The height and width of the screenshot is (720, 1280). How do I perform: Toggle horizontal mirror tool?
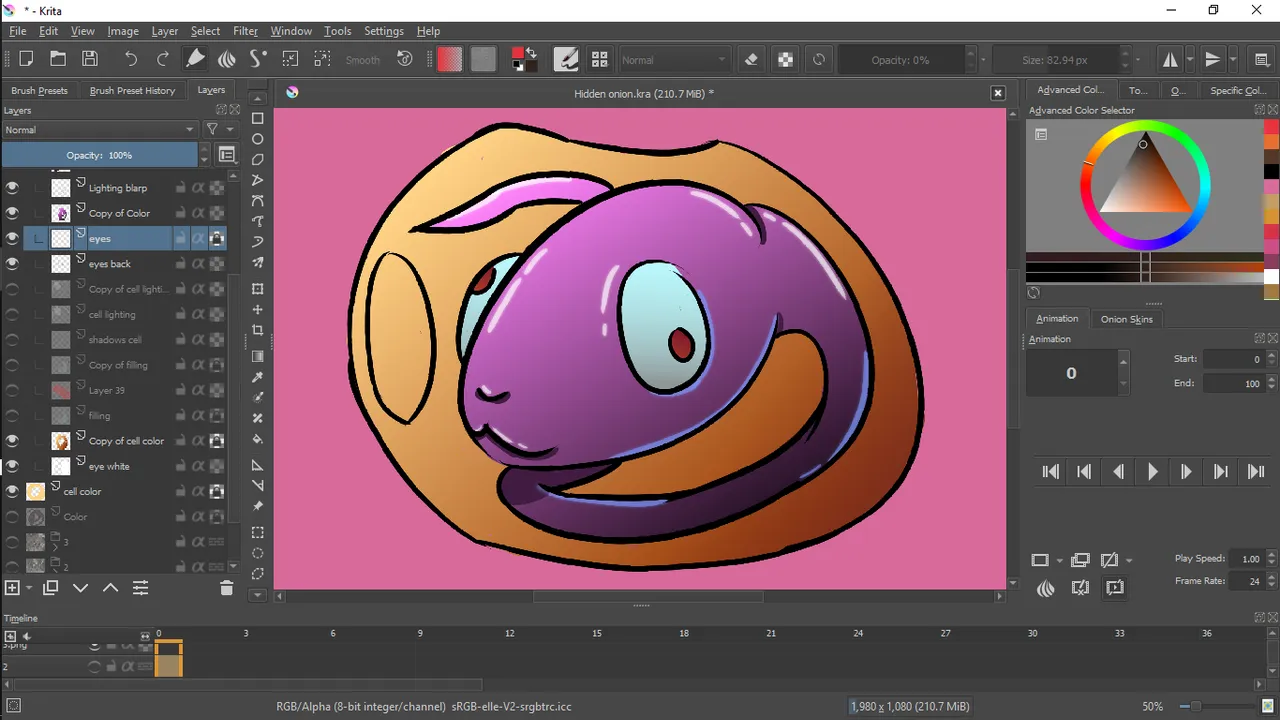point(1170,59)
